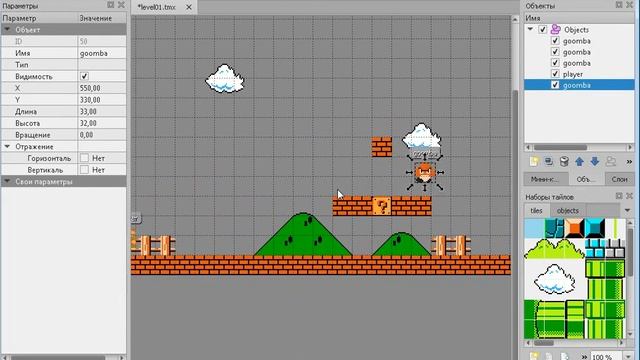Edit the Длина value 33,00

point(102,111)
